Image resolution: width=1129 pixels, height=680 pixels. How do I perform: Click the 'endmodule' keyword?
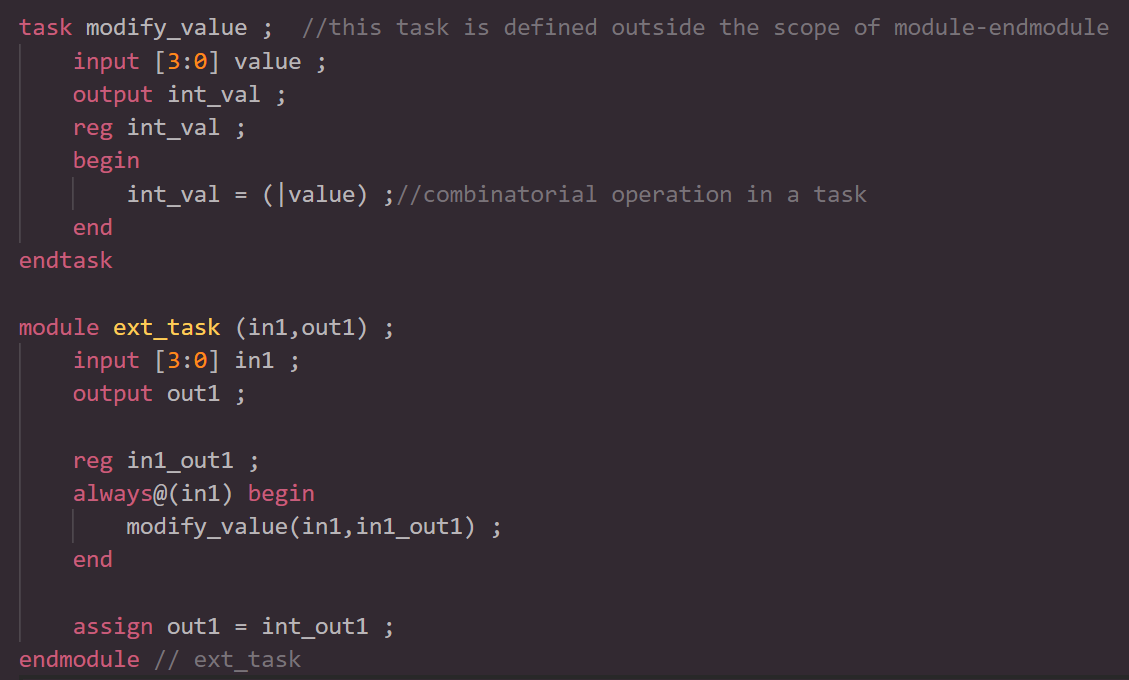point(79,659)
